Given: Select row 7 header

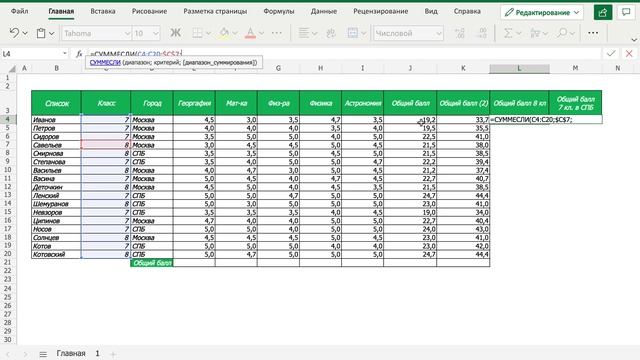Looking at the screenshot, I should tap(7, 145).
